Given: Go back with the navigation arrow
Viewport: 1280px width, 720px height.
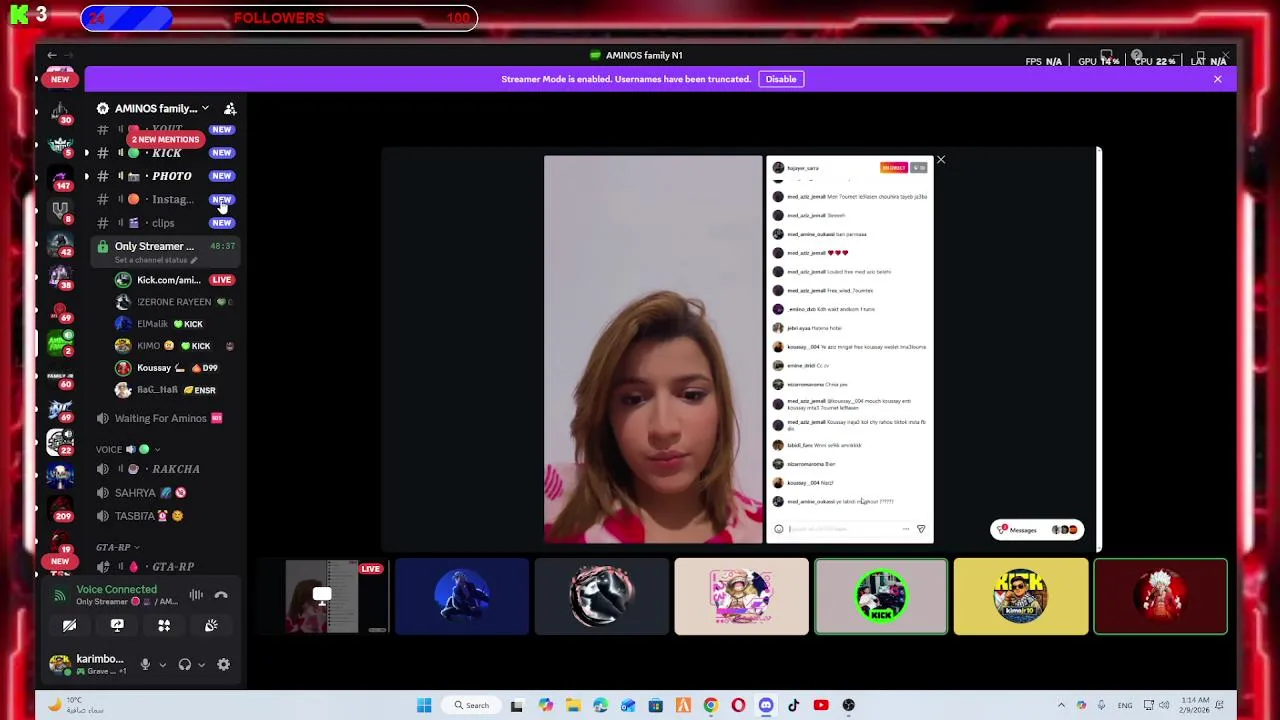Looking at the screenshot, I should coord(51,55).
